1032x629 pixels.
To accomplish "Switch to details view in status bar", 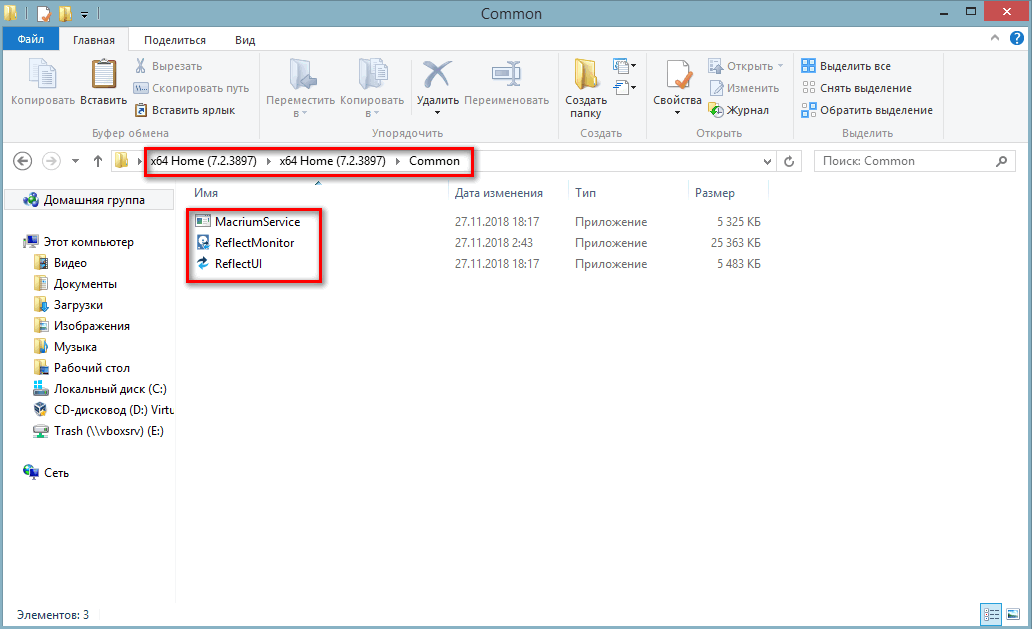I will [x=992, y=614].
